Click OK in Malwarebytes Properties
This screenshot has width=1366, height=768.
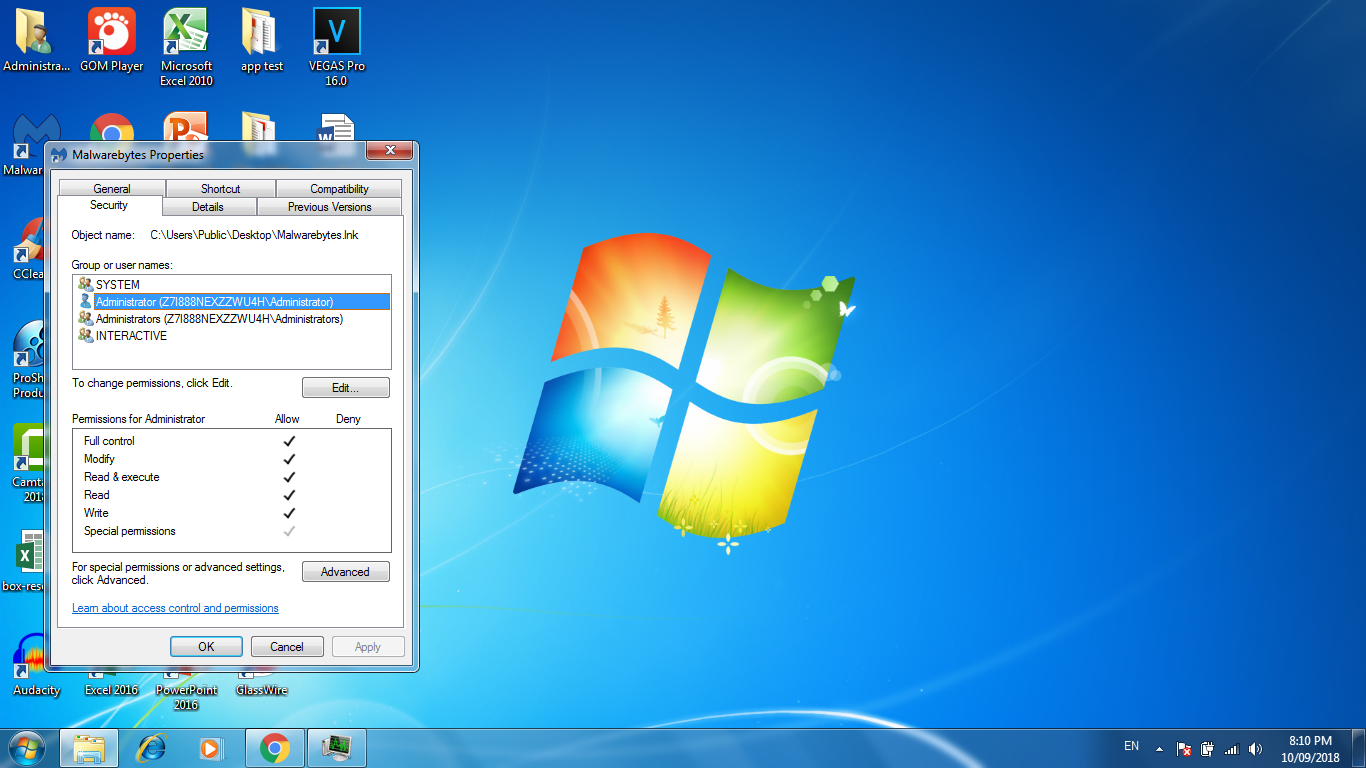coord(206,647)
